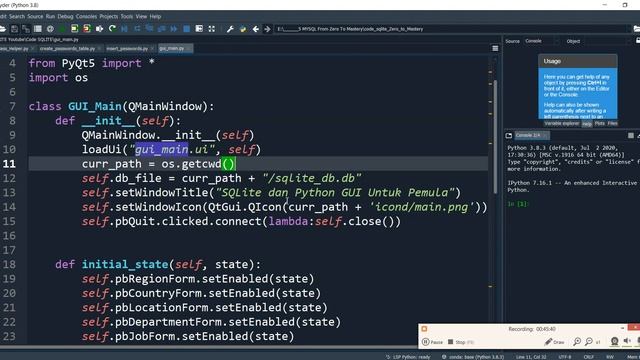Screen dimensions: 640x360
Task: Open Preferences with the wrench icon
Action: point(230,29)
